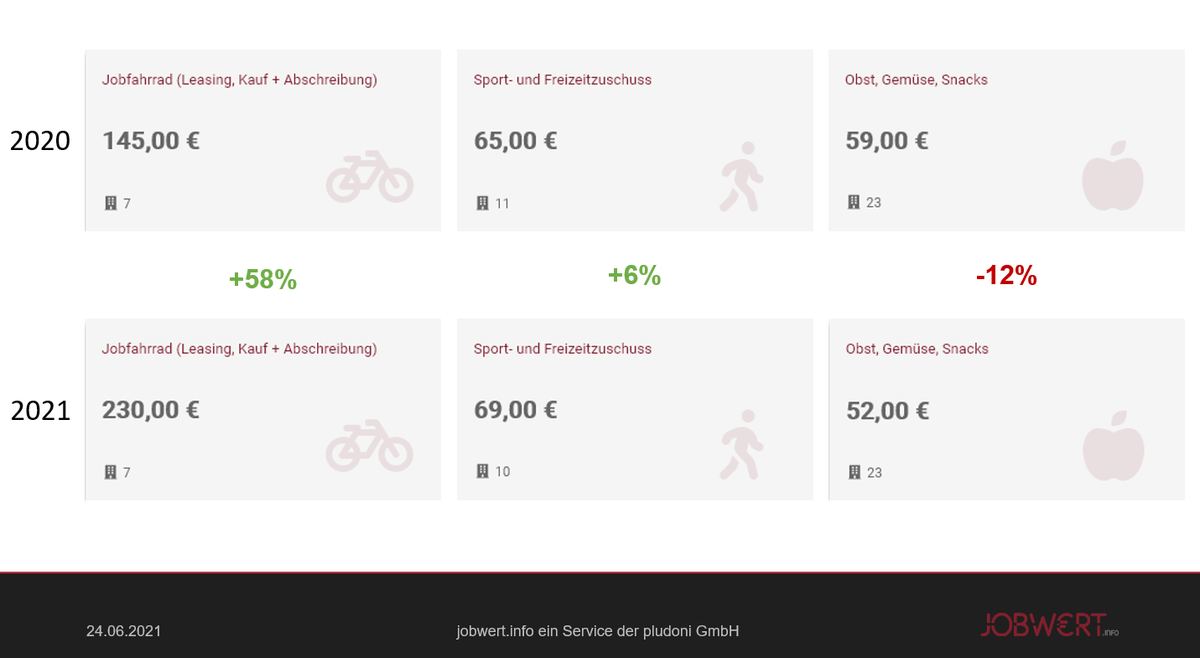Select the 2021 Obst, Gemüse, Snacks title
The height and width of the screenshot is (658, 1200).
pyautogui.click(x=916, y=349)
